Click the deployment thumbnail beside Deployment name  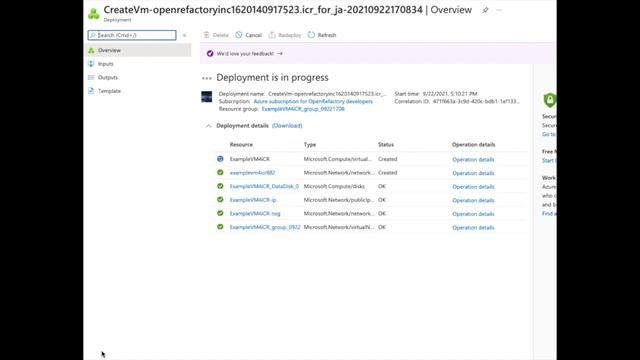tap(207, 97)
